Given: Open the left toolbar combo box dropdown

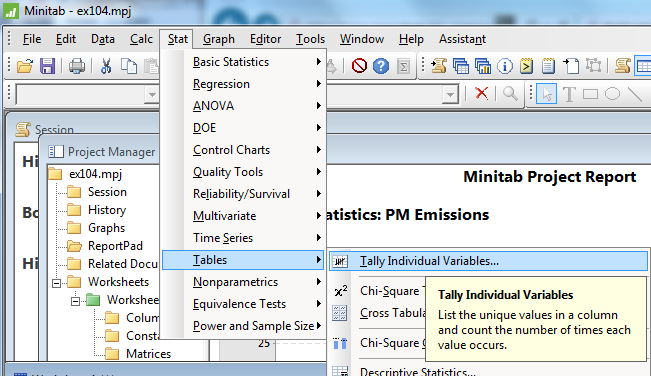Looking at the screenshot, I should click(152, 95).
